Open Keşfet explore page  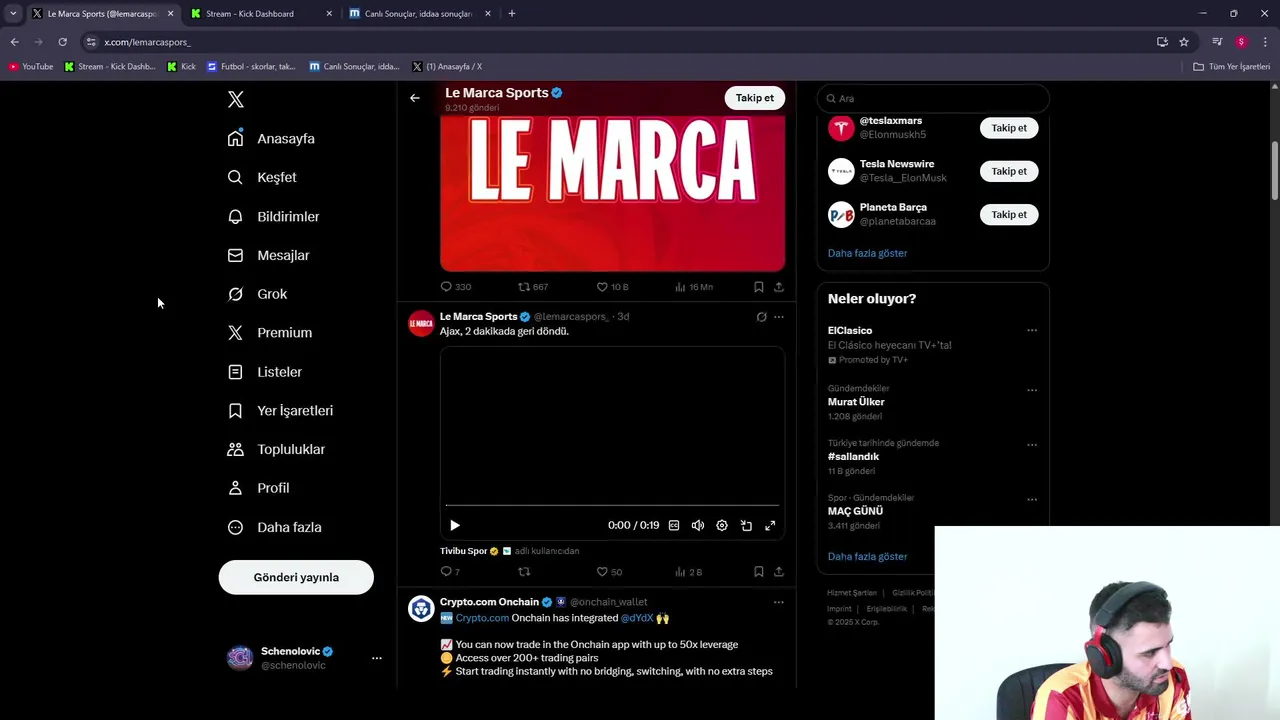pos(262,177)
